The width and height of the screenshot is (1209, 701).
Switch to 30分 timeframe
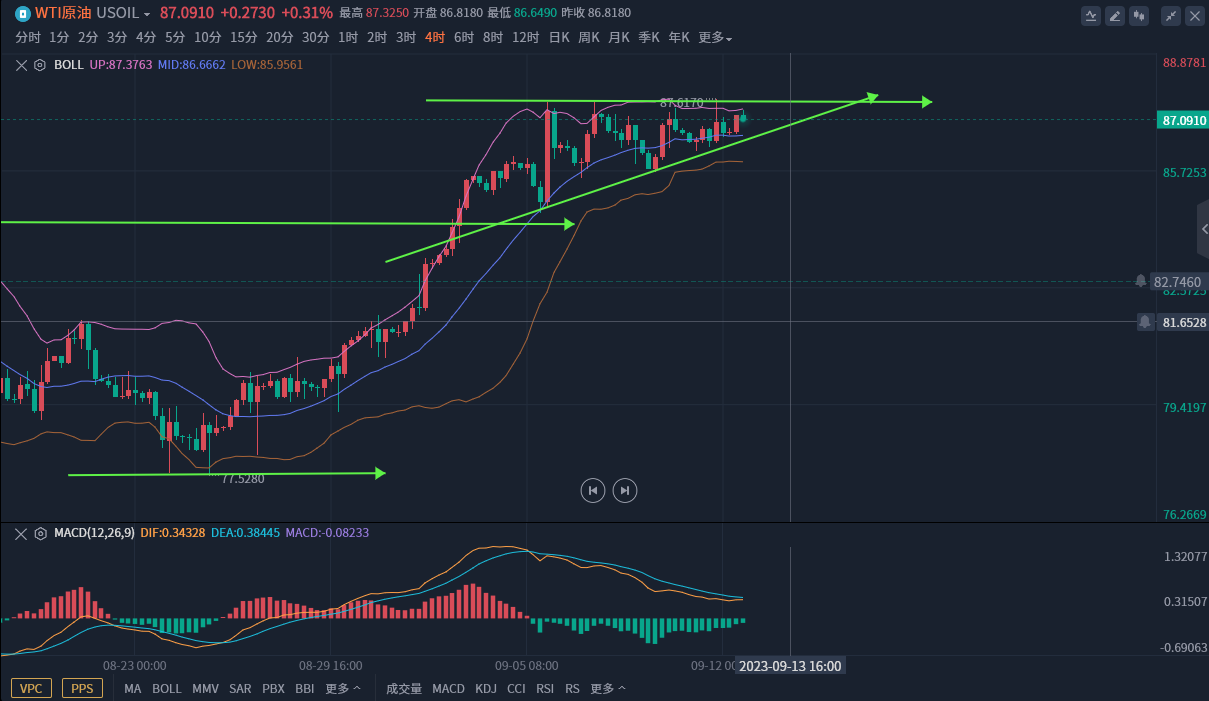click(x=315, y=37)
